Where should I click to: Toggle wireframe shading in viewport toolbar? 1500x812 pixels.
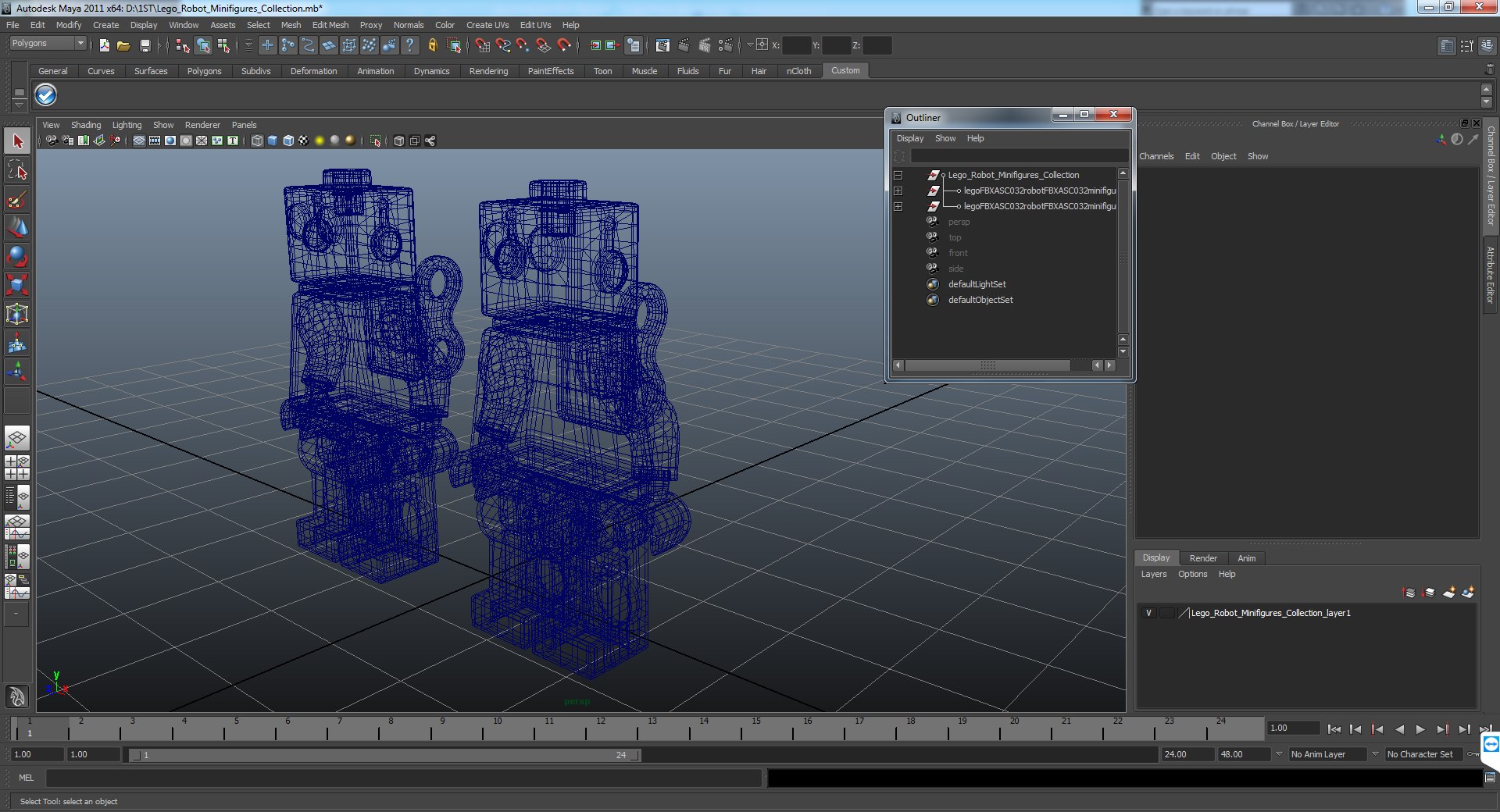(x=257, y=141)
